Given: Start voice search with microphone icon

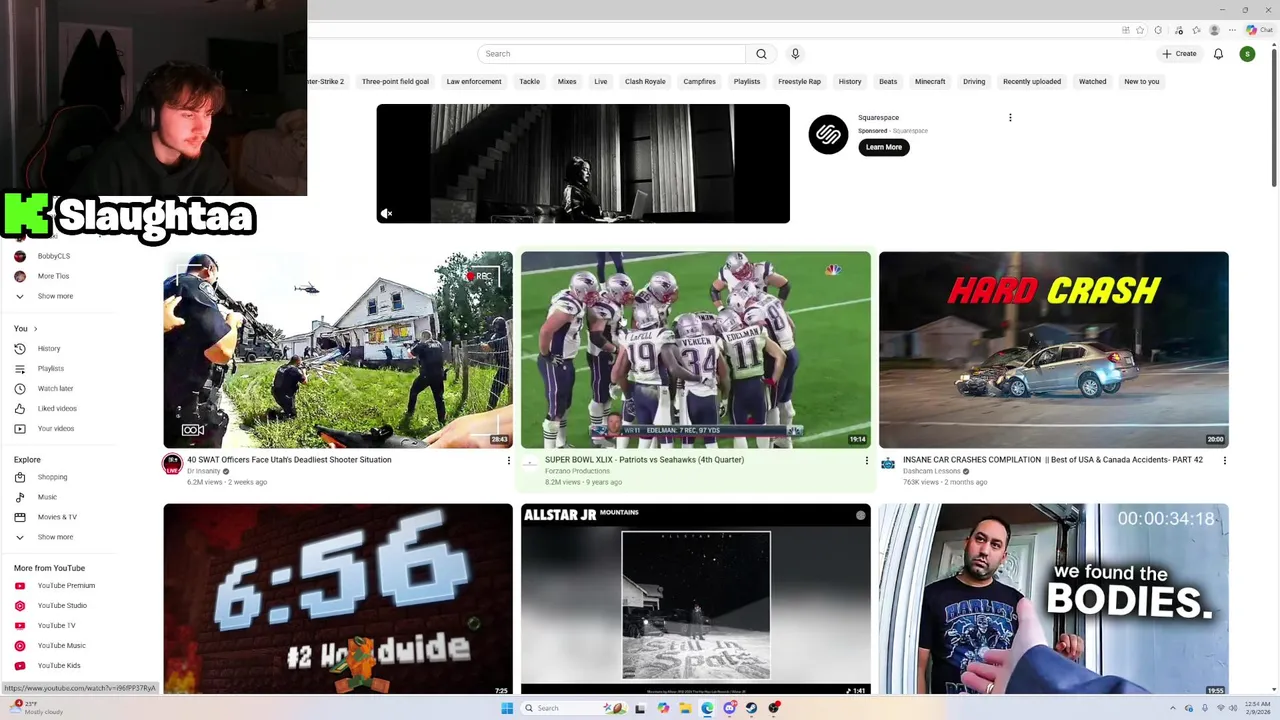Looking at the screenshot, I should point(795,54).
